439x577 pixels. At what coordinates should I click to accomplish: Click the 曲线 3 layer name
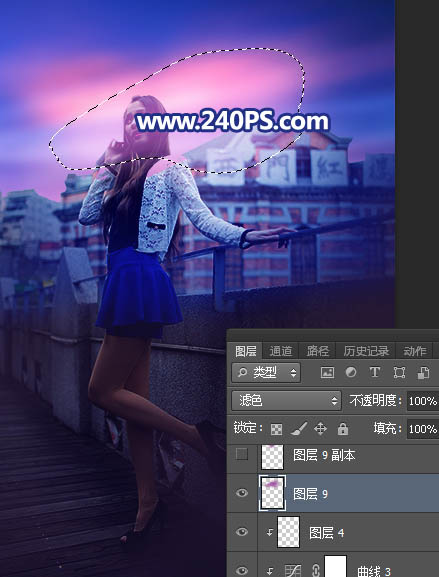pyautogui.click(x=374, y=571)
